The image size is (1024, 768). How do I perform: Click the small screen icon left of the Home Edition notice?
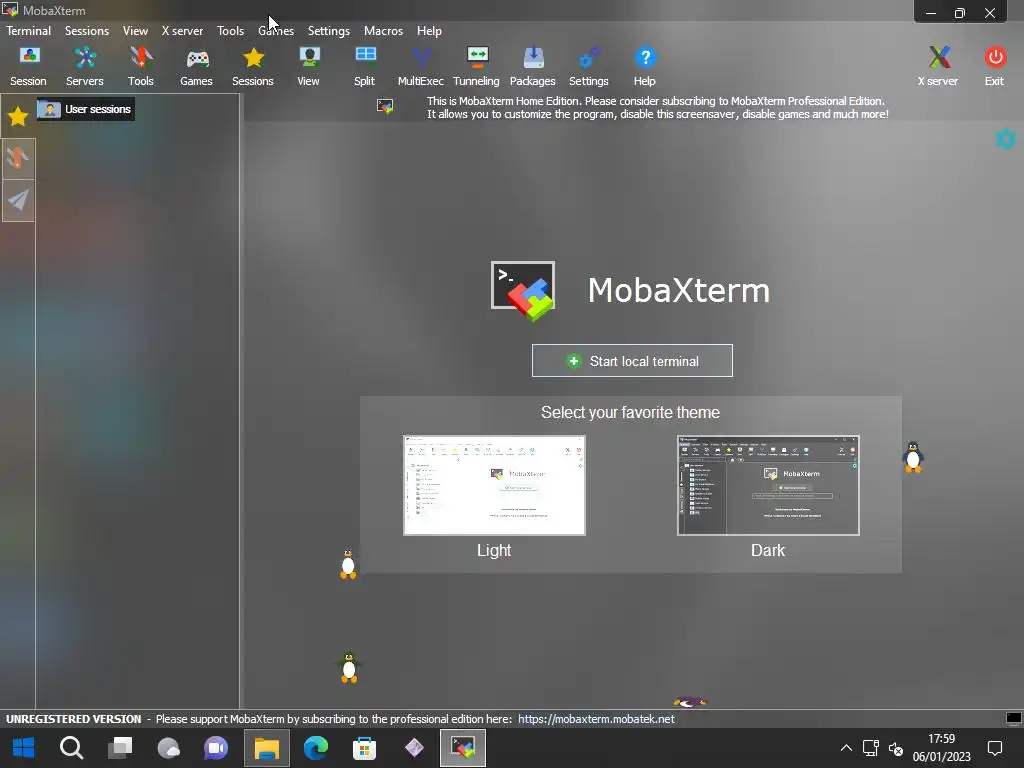point(385,106)
